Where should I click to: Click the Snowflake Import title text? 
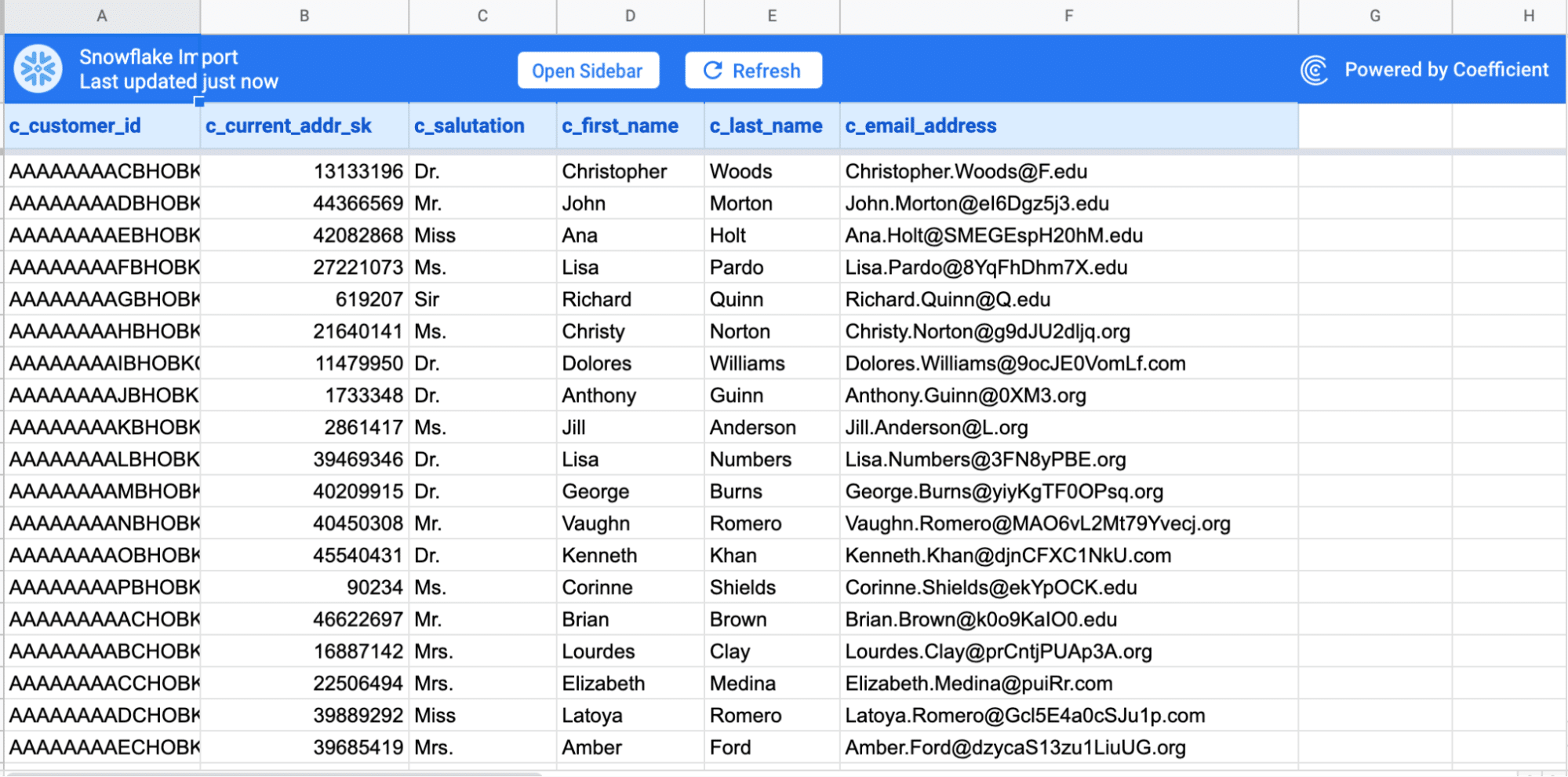[x=158, y=57]
